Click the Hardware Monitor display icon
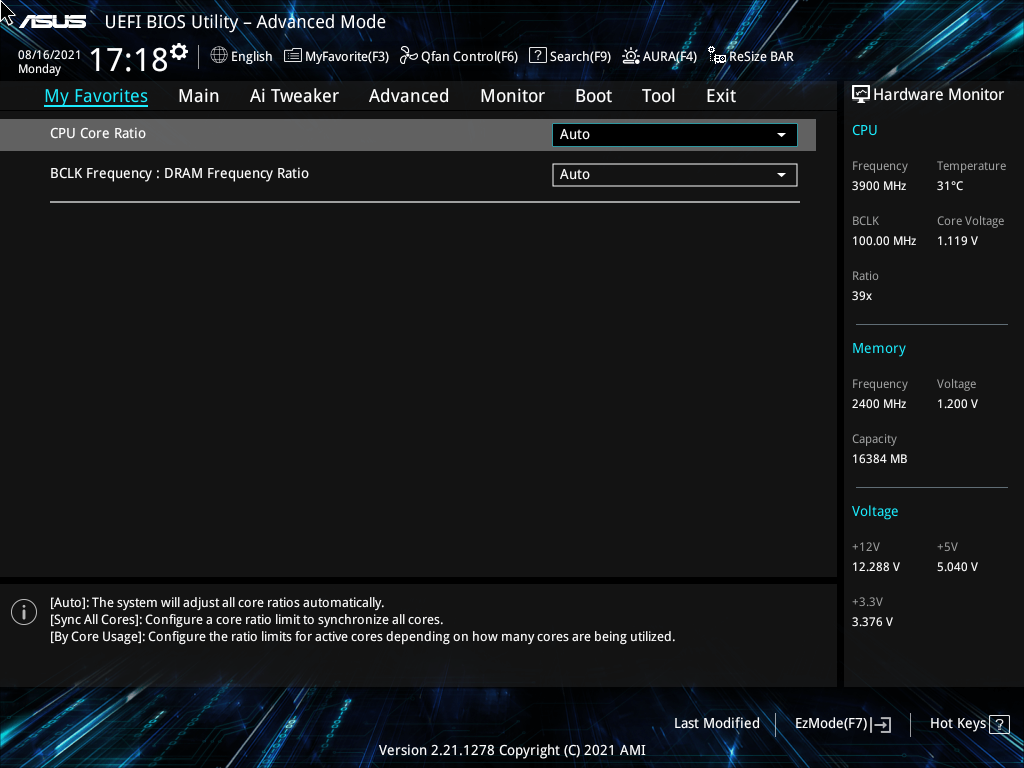The height and width of the screenshot is (768, 1024). pyautogui.click(x=861, y=95)
